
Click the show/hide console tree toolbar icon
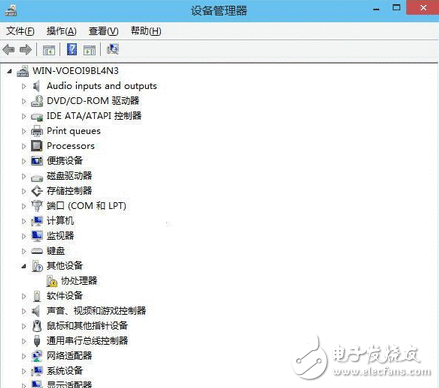point(49,50)
